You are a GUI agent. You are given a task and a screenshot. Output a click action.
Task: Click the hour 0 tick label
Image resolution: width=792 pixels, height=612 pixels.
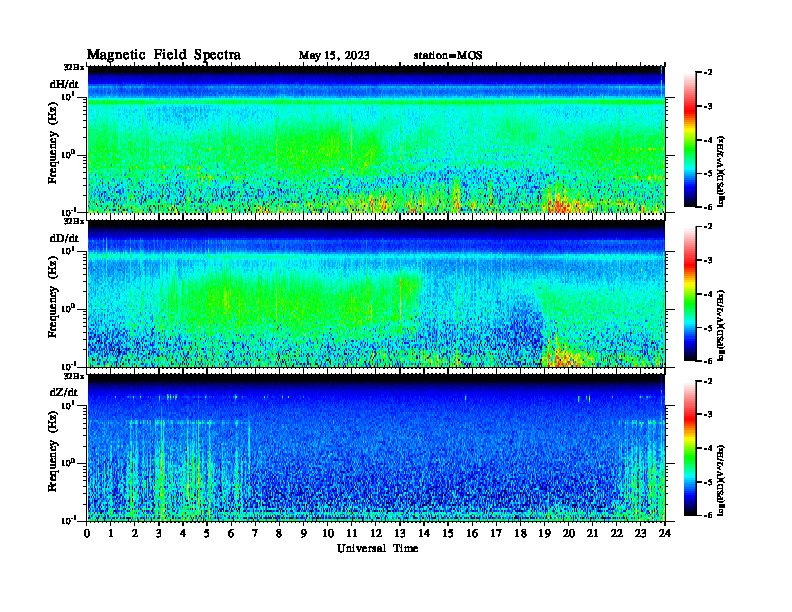click(87, 534)
